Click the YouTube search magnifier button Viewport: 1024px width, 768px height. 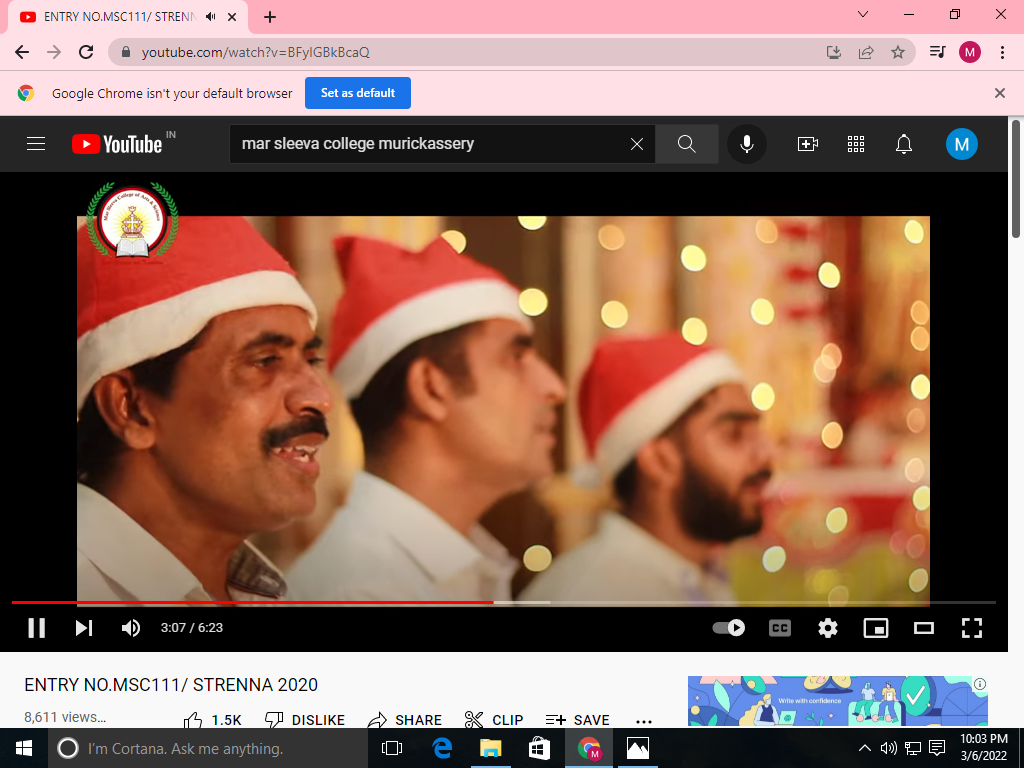click(686, 144)
